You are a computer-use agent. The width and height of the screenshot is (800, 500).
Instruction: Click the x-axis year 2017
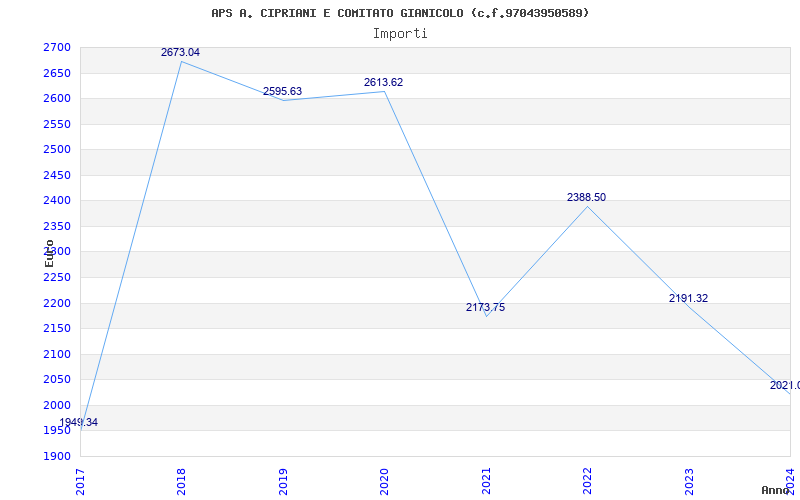click(81, 481)
